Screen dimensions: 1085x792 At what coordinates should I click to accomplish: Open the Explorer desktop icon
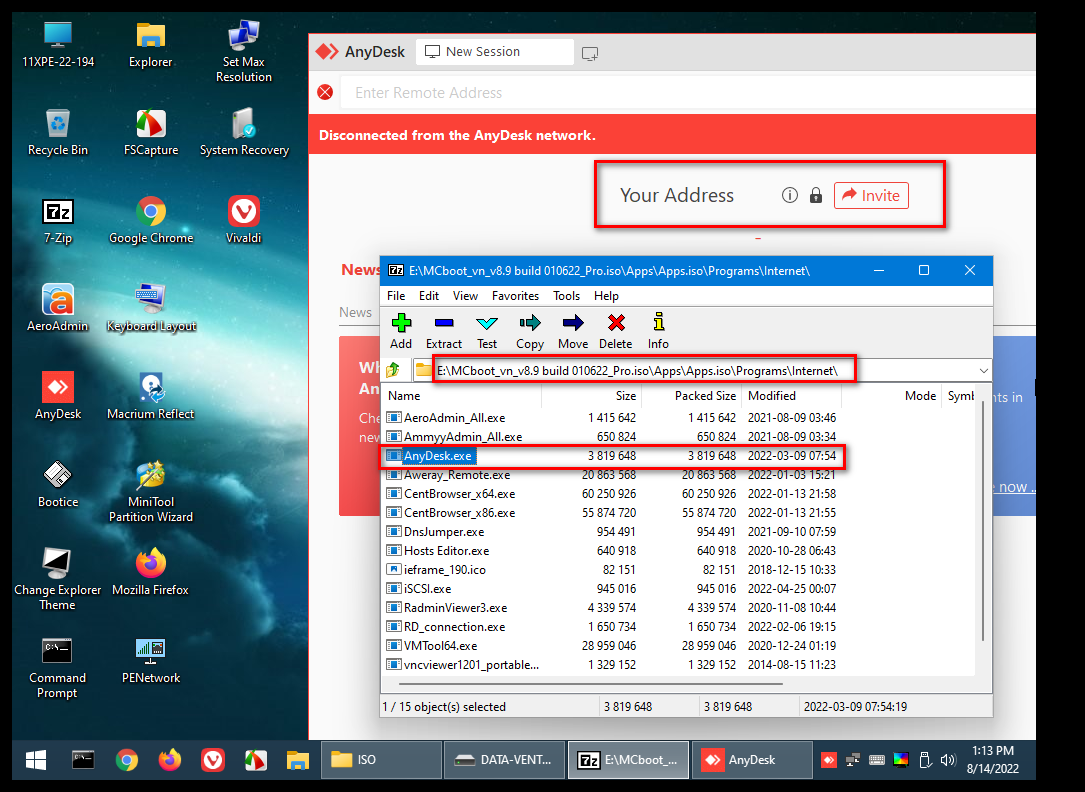coord(151,45)
